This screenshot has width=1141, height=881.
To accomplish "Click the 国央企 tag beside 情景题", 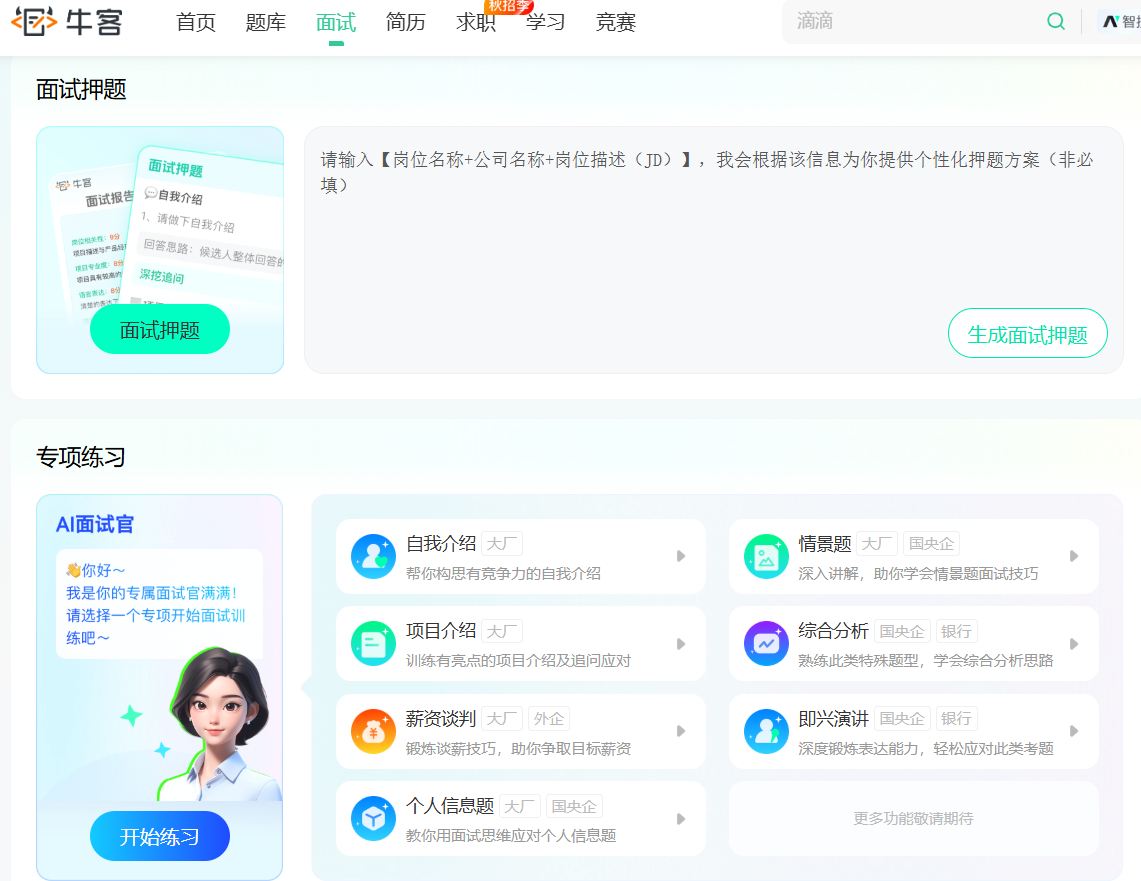I will pyautogui.click(x=931, y=544).
